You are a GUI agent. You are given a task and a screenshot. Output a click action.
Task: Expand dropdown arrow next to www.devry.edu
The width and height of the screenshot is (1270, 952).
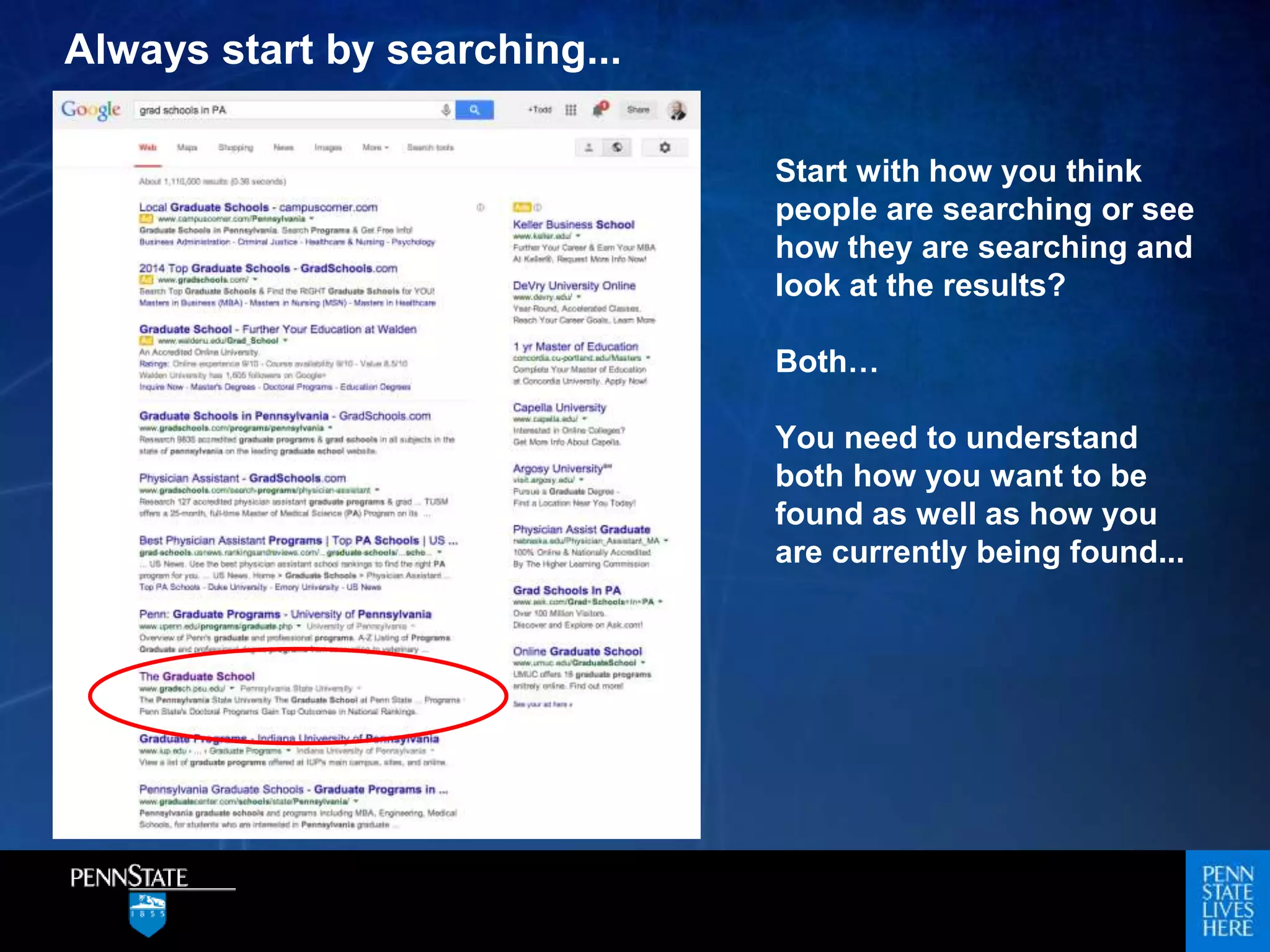(579, 297)
